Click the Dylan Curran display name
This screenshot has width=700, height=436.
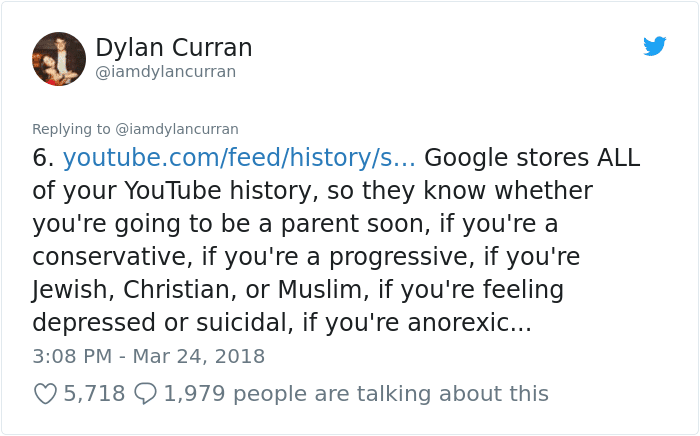tap(173, 47)
